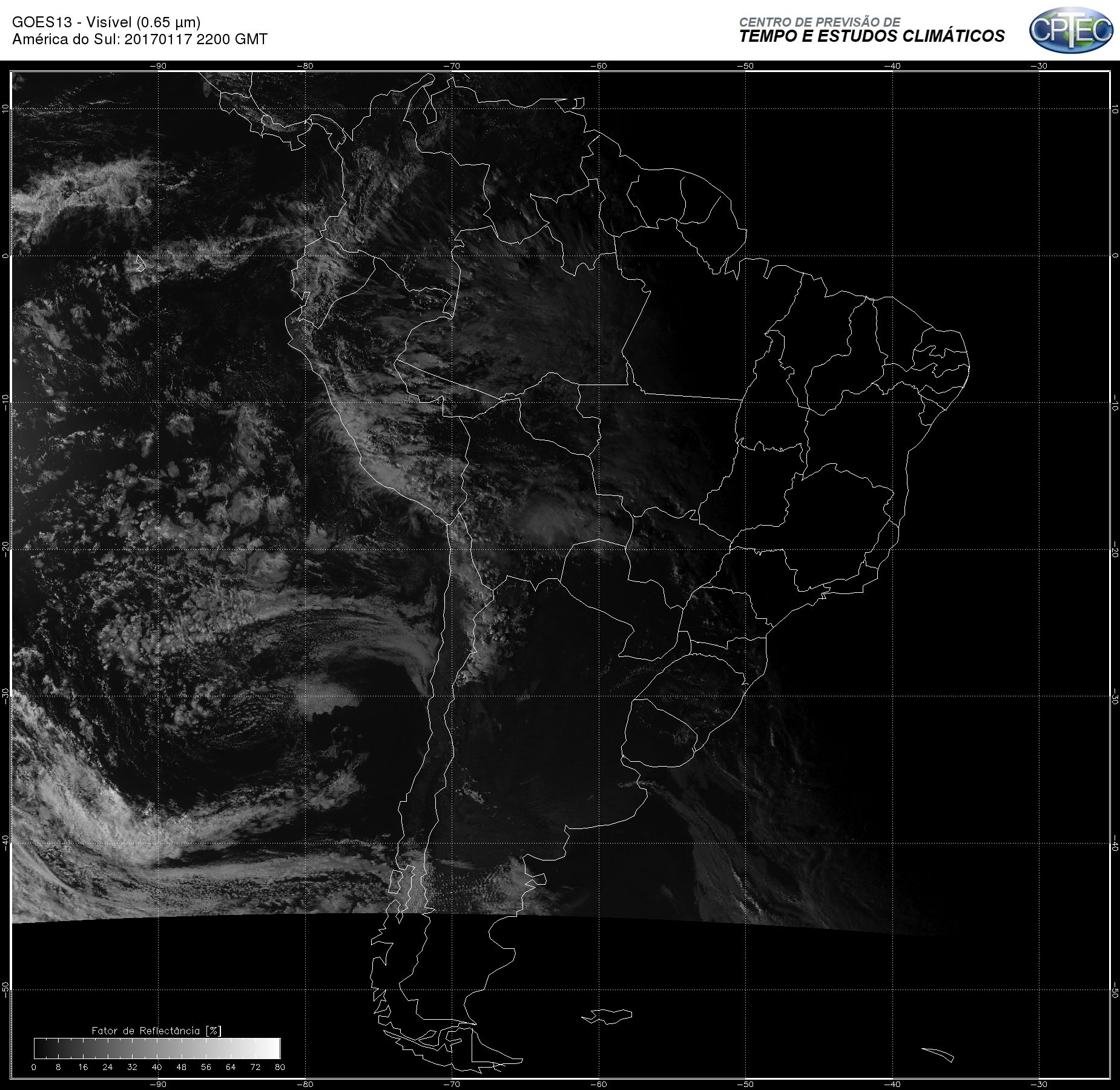Click the 'Fator de Reflectância [%]' label

coord(156,1031)
